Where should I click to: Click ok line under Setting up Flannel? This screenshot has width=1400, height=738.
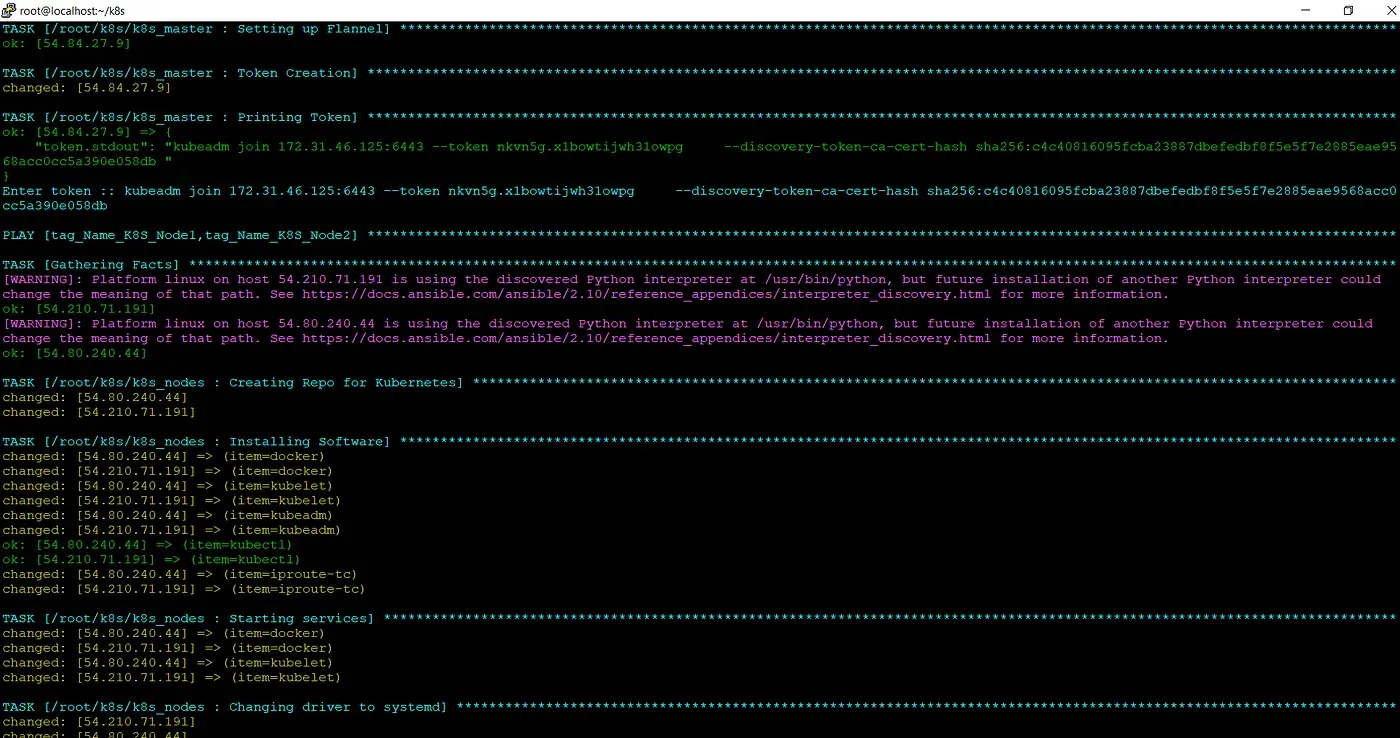click(67, 44)
